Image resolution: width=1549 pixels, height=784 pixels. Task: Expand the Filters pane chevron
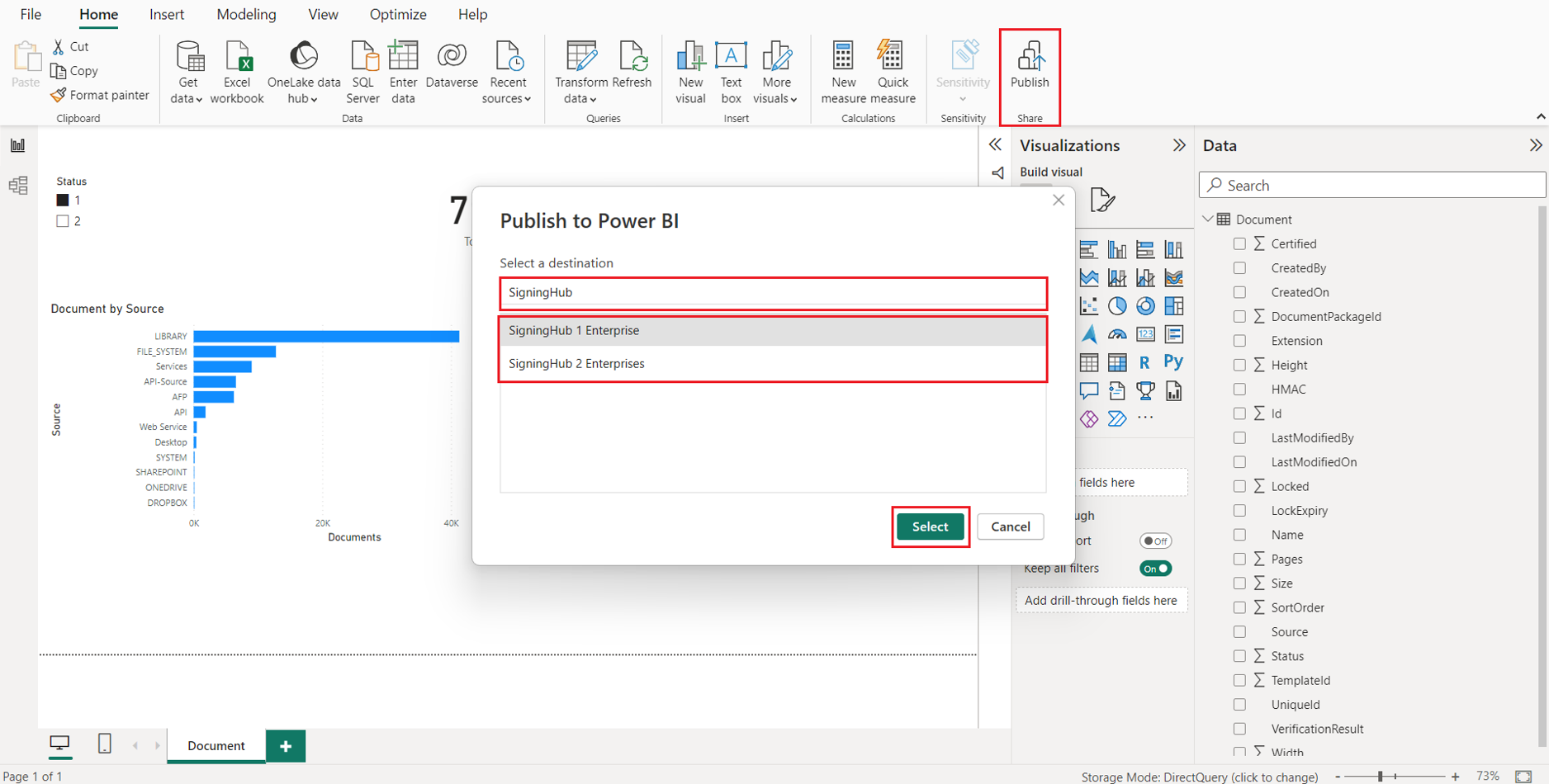[x=996, y=144]
